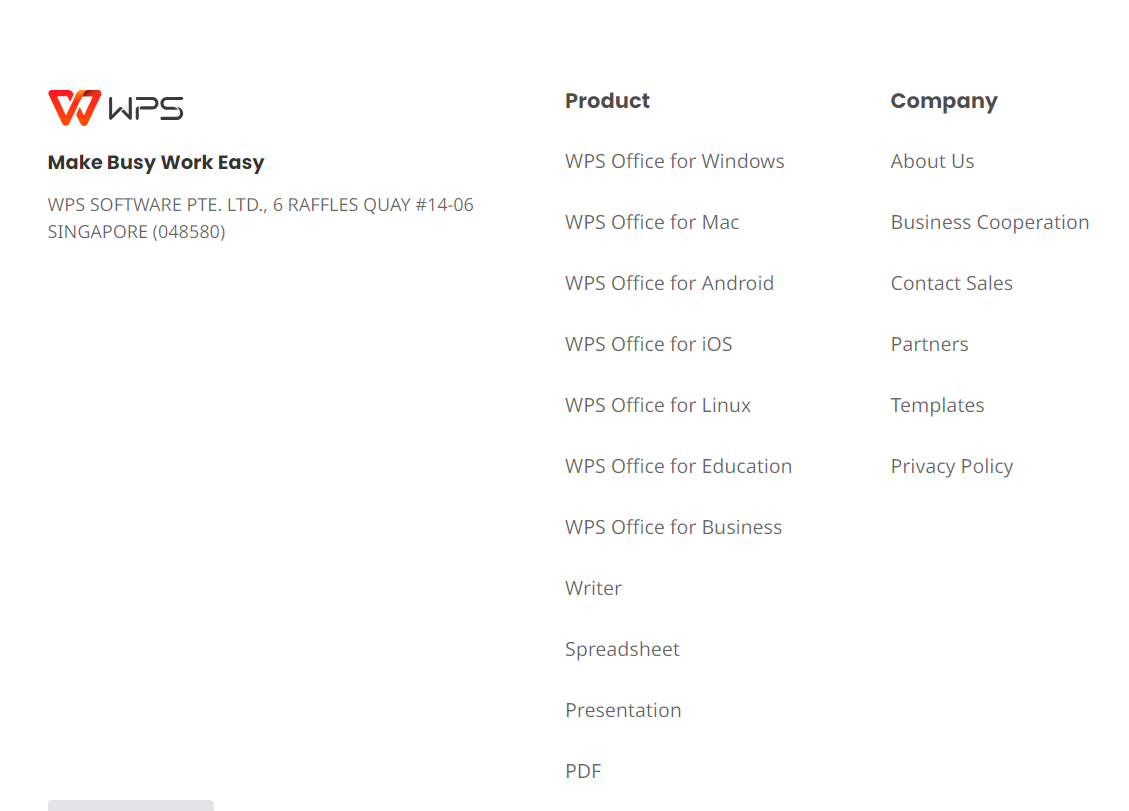
Task: Select WPS Office for Education
Action: coord(678,466)
